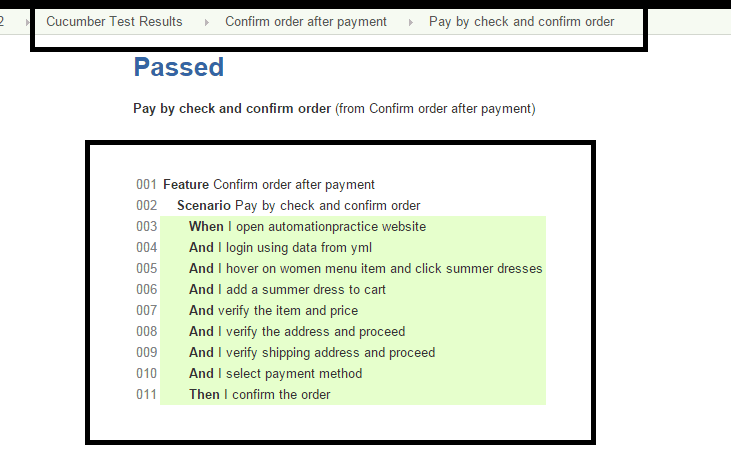This screenshot has width=731, height=466.
Task: Click the blue Passed heading
Action: [178, 67]
